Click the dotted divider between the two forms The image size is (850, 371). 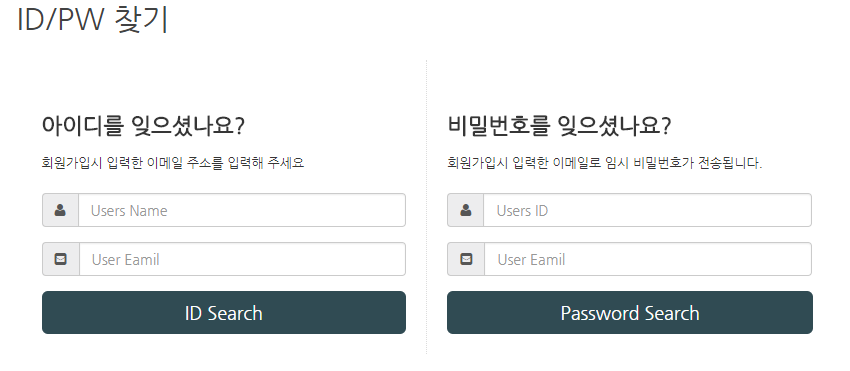pos(427,207)
